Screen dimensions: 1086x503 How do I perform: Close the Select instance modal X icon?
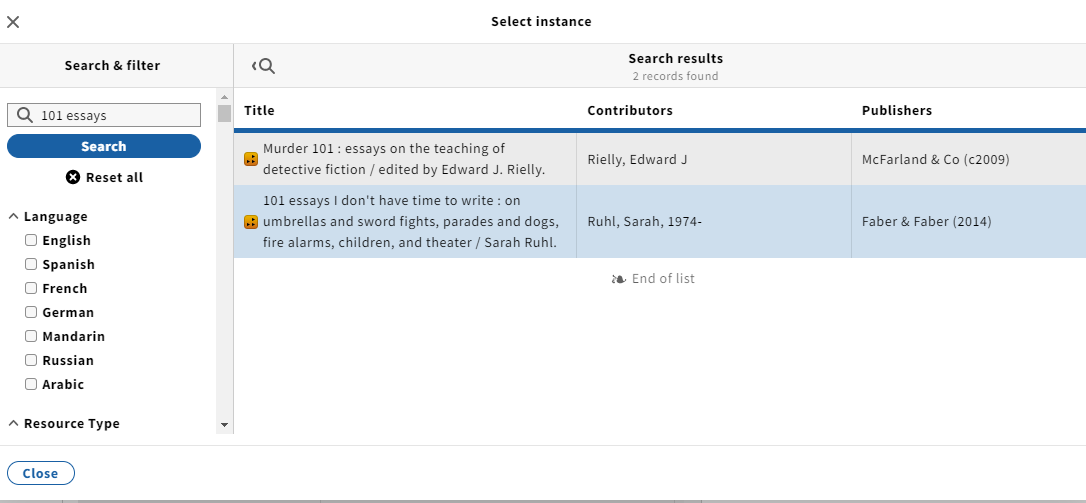13,22
